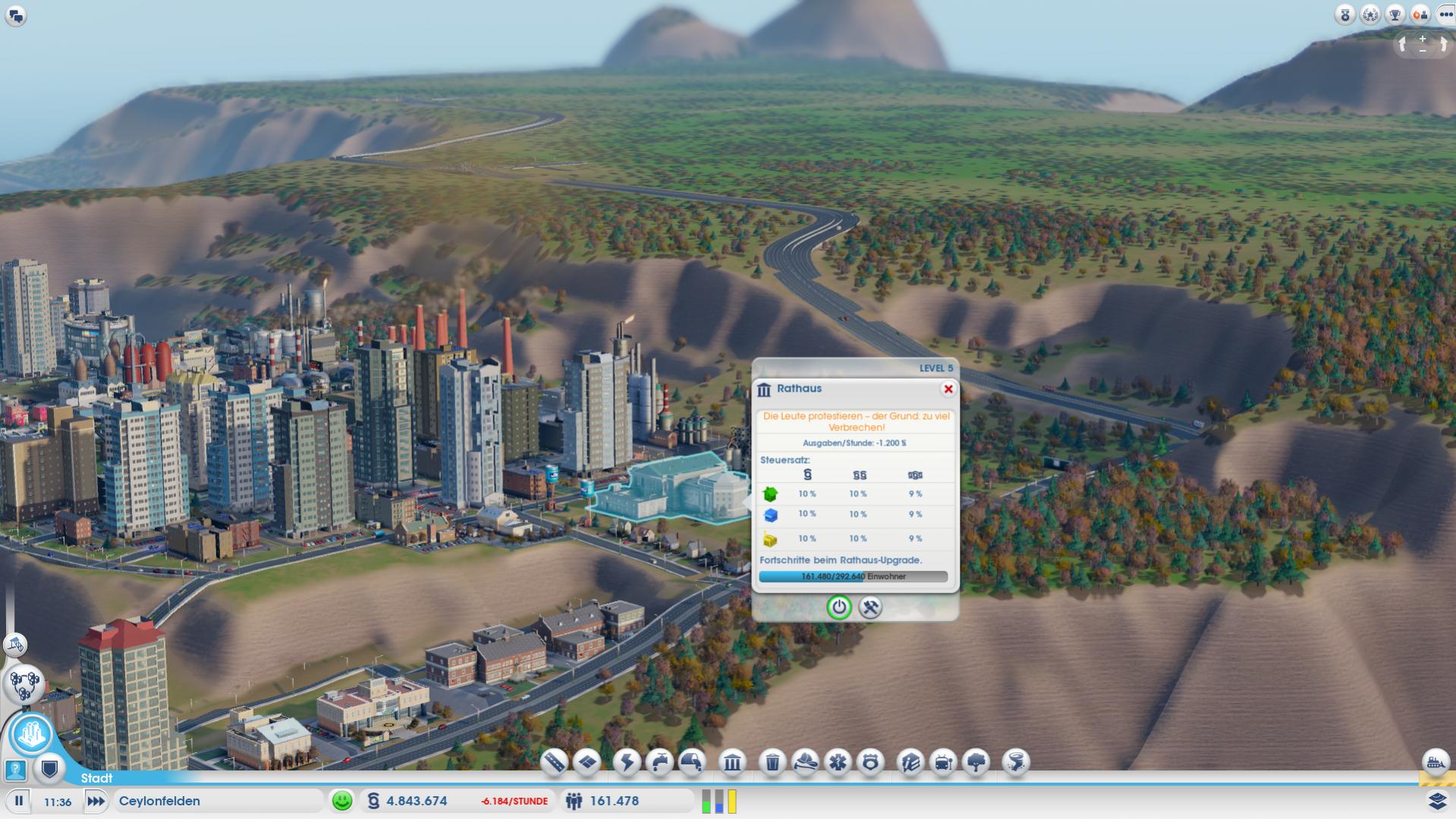1456x819 pixels.
Task: Click medium-wealth commercial tax rate 10 %
Action: coord(858,514)
